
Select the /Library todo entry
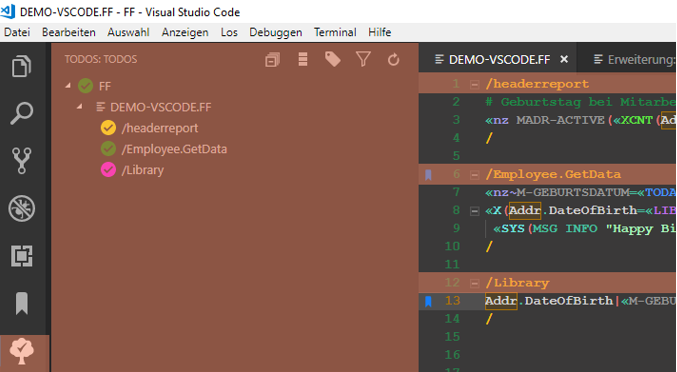pyautogui.click(x=142, y=170)
